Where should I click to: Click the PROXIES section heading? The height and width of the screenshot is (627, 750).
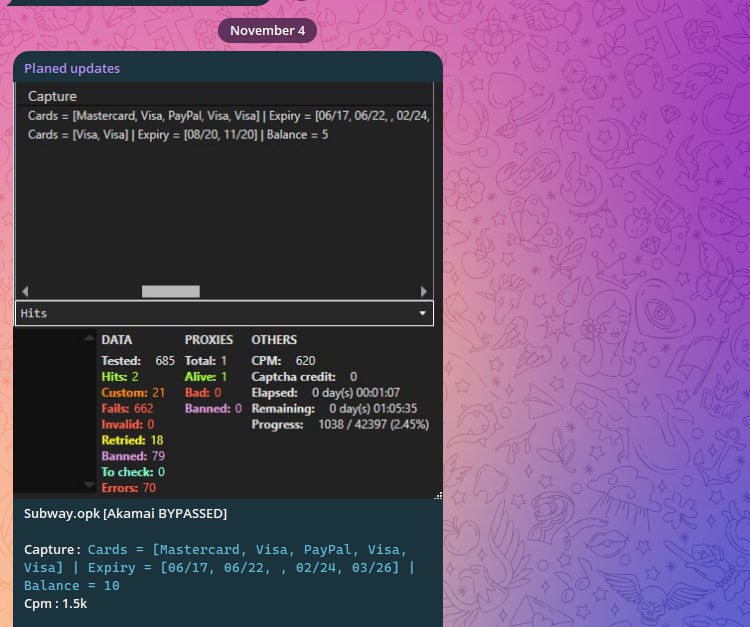coord(208,340)
